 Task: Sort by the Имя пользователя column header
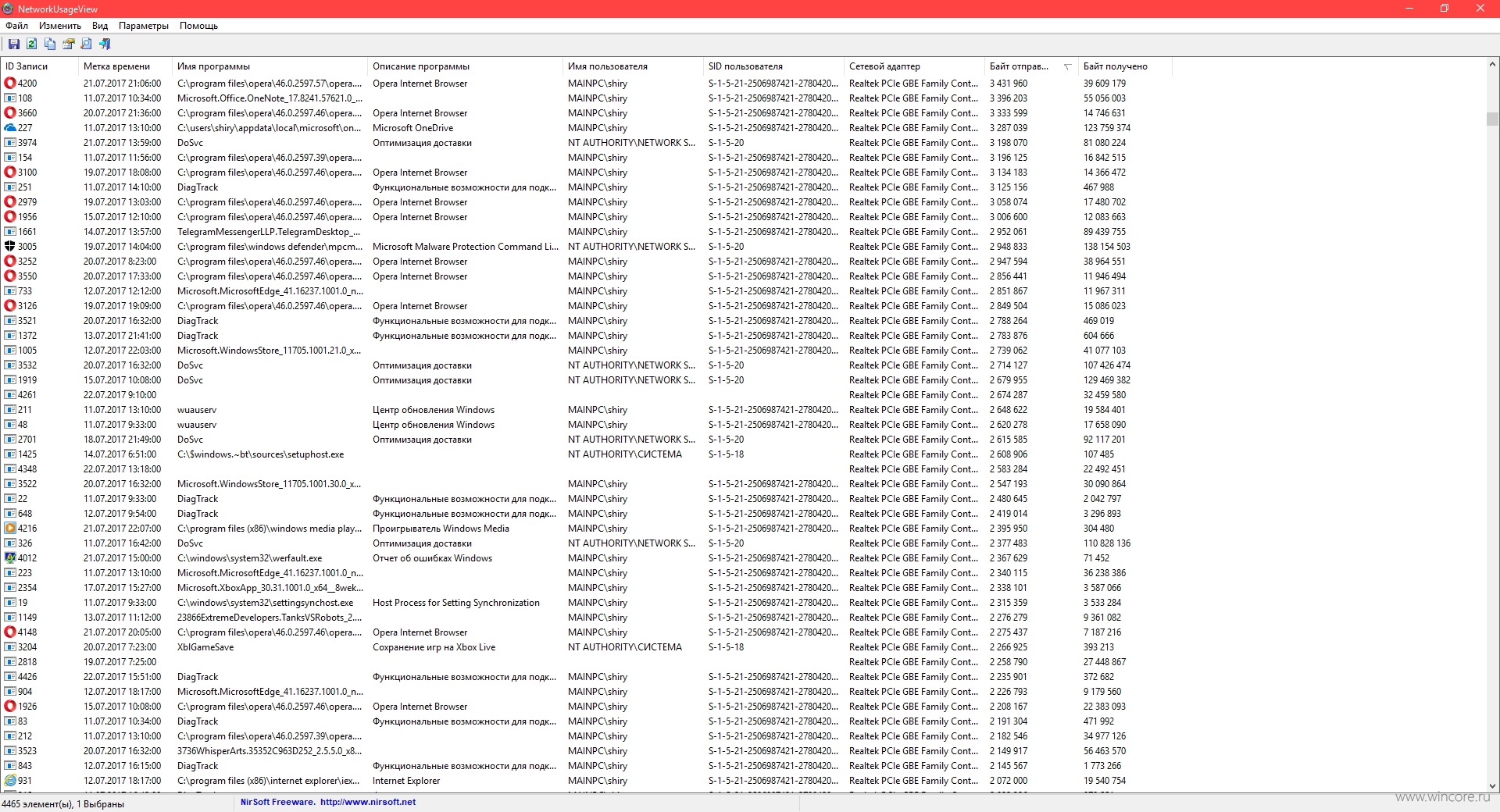tap(633, 66)
